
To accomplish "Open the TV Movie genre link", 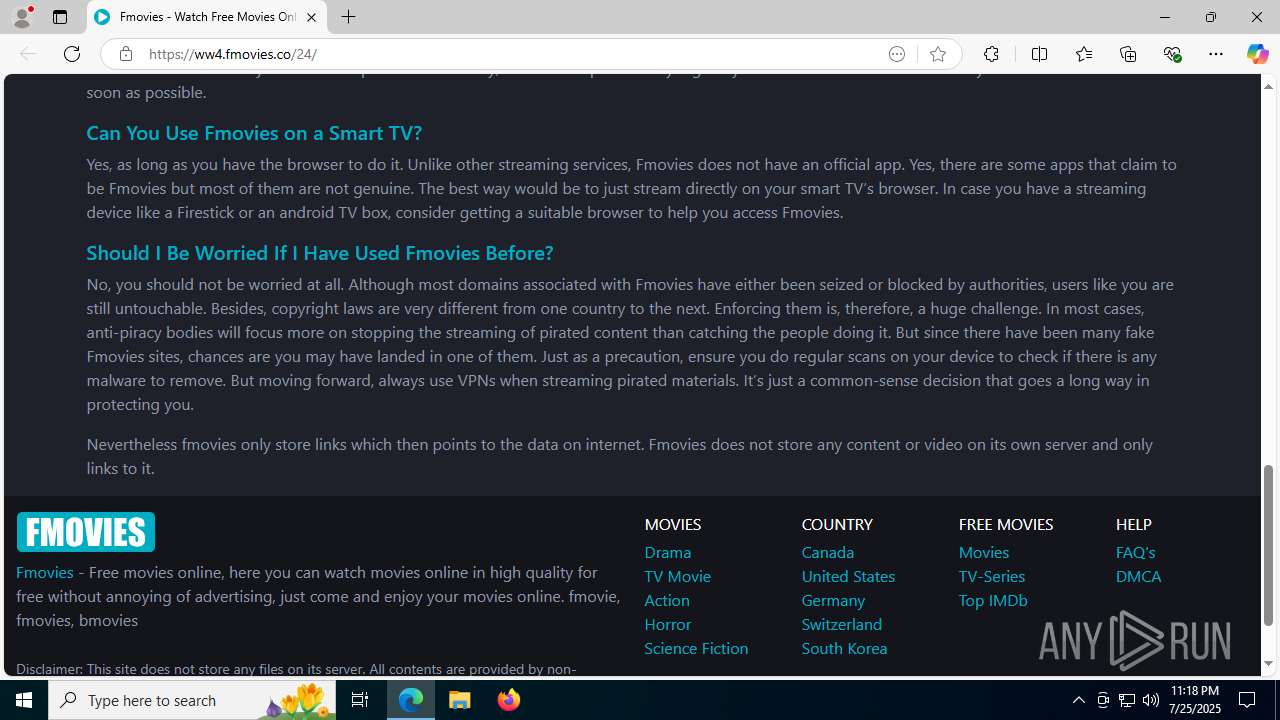I will coord(678,576).
